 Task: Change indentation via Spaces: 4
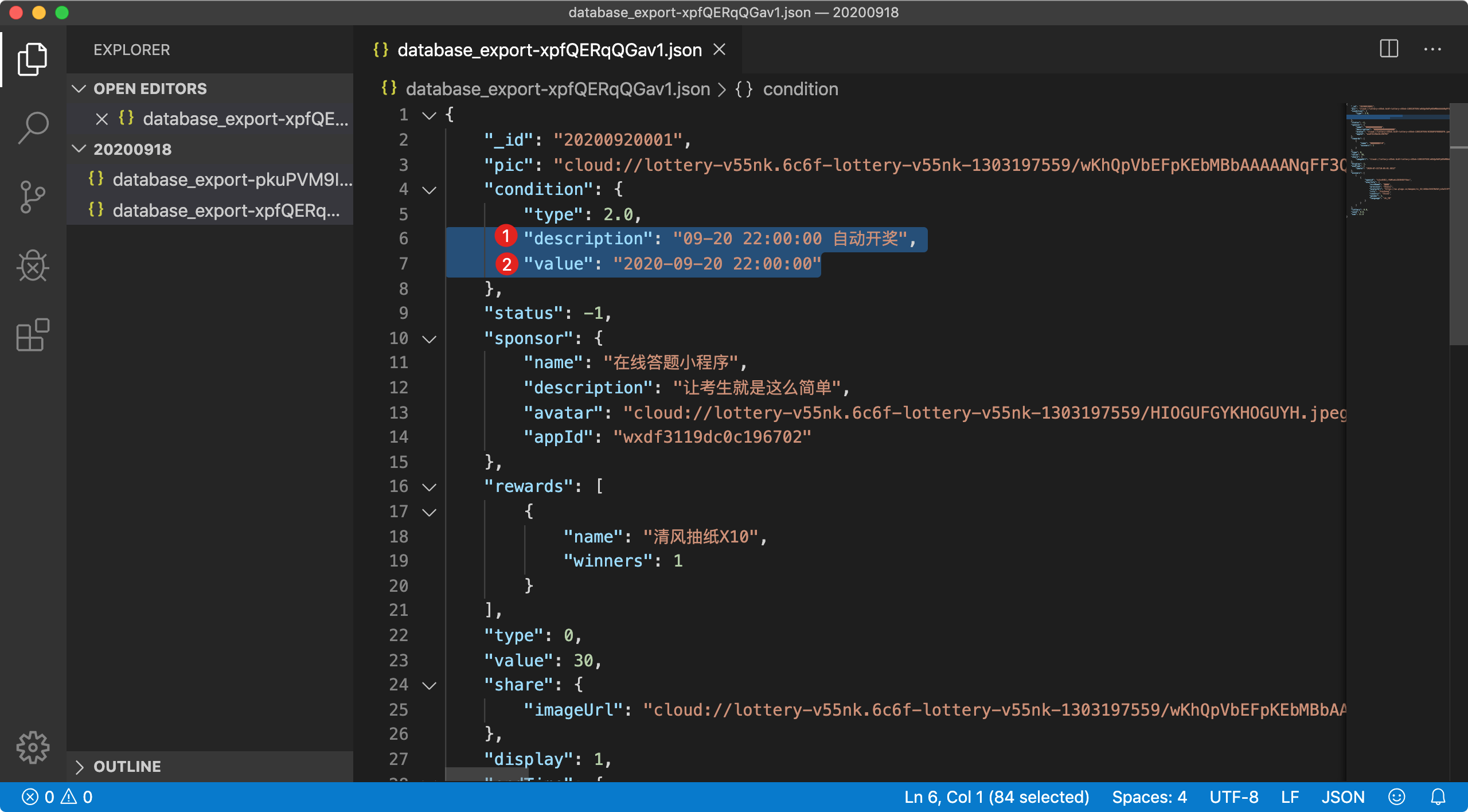(1149, 797)
